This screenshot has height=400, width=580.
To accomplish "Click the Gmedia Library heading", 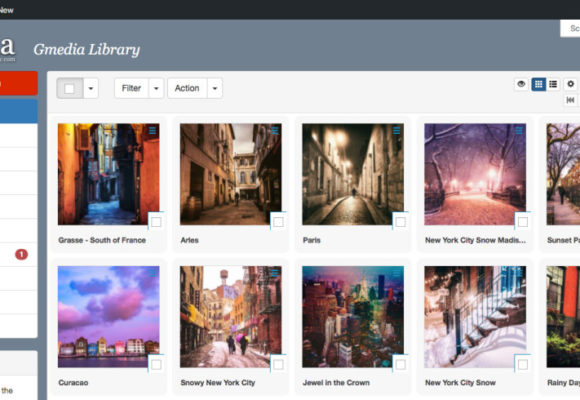I will click(x=87, y=49).
